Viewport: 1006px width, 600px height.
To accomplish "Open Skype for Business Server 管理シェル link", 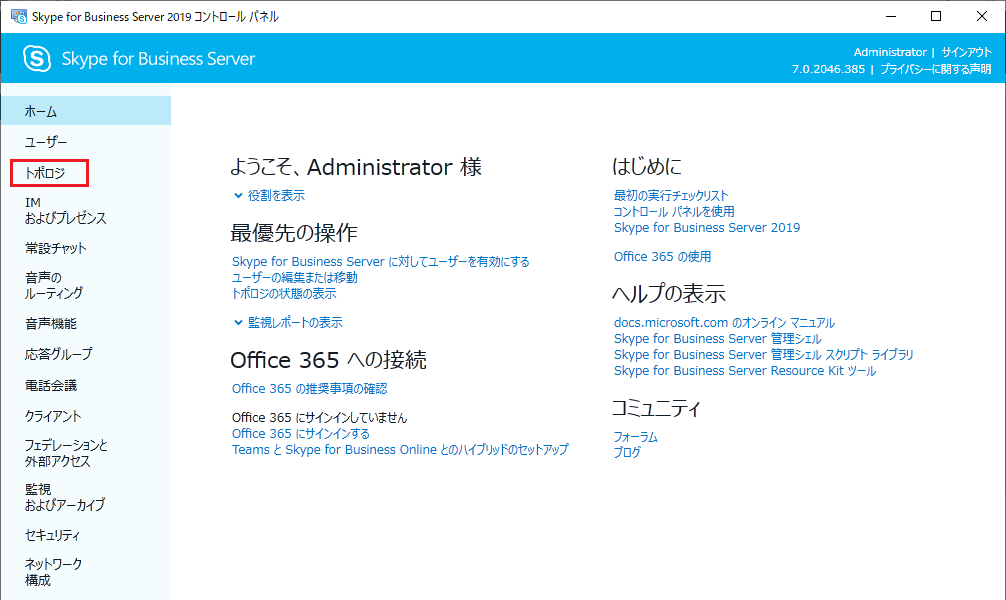I will click(717, 339).
